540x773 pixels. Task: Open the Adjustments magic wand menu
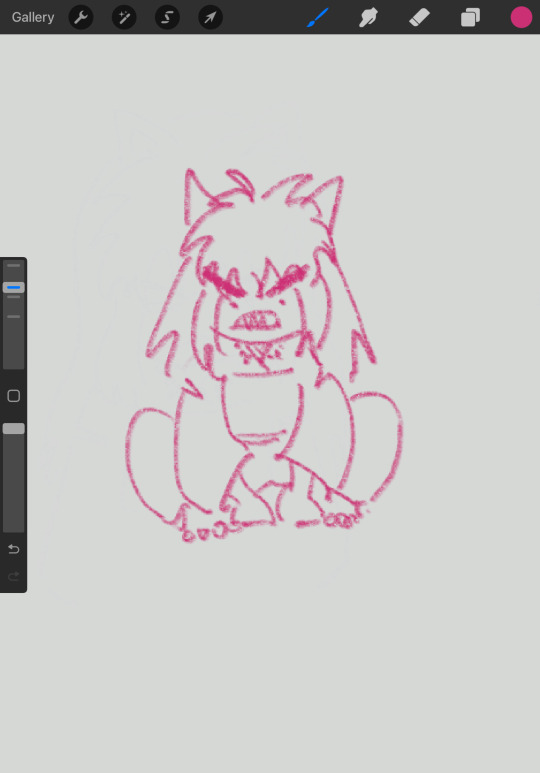(124, 17)
